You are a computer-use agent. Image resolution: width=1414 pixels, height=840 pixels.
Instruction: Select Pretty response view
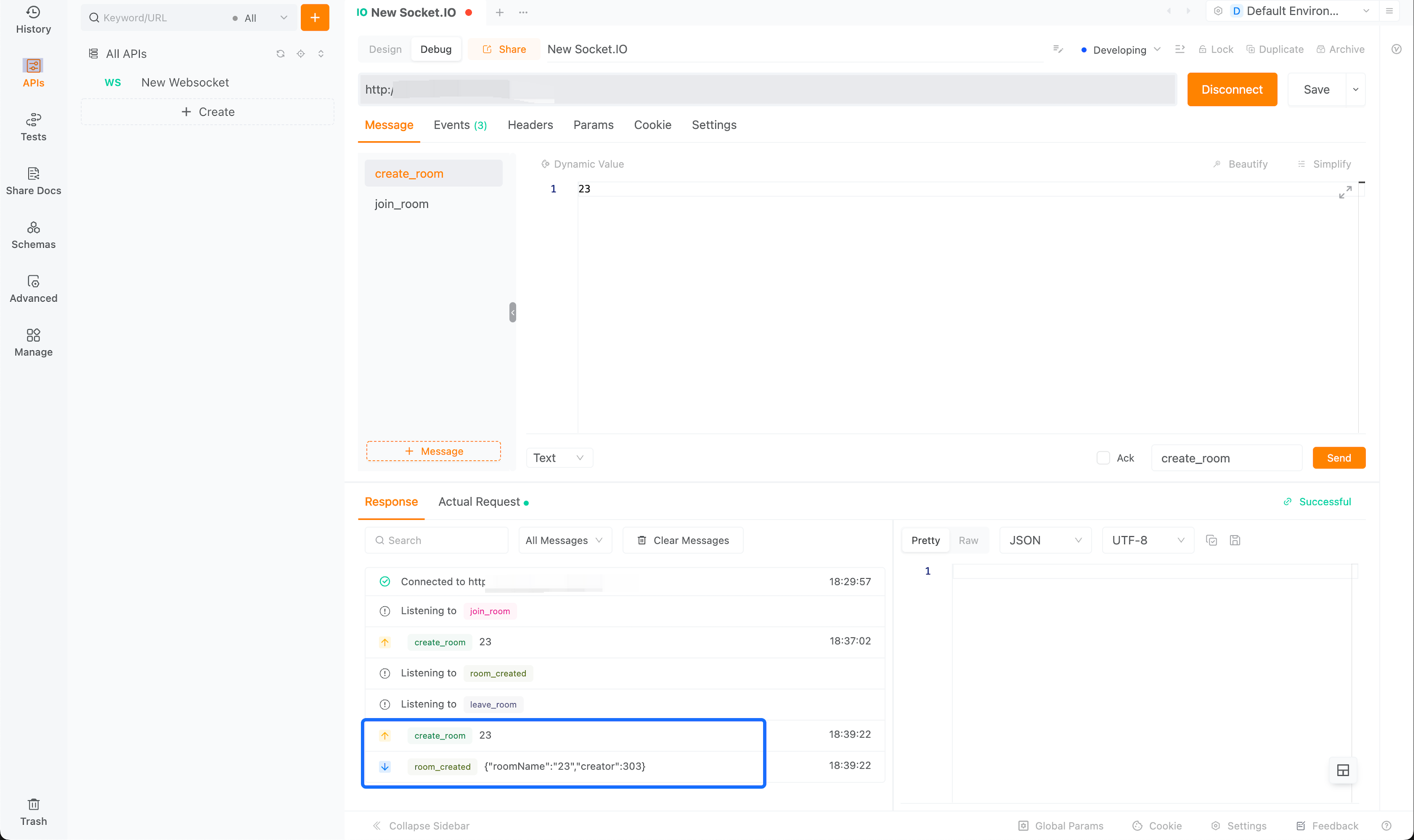coord(925,540)
